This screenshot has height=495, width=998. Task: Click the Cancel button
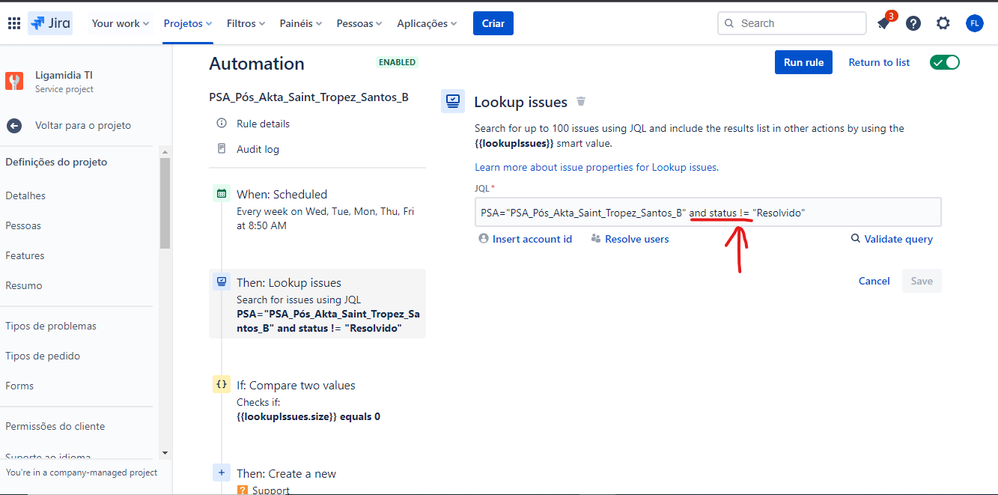874,281
